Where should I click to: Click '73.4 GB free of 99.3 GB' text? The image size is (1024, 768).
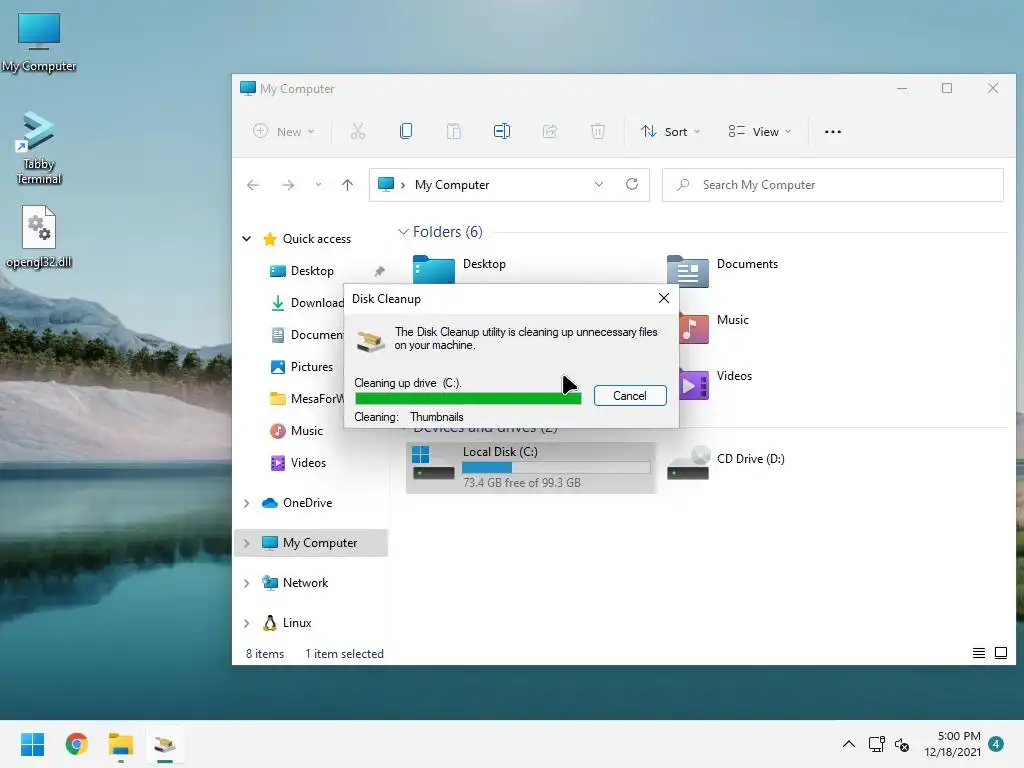[522, 483]
